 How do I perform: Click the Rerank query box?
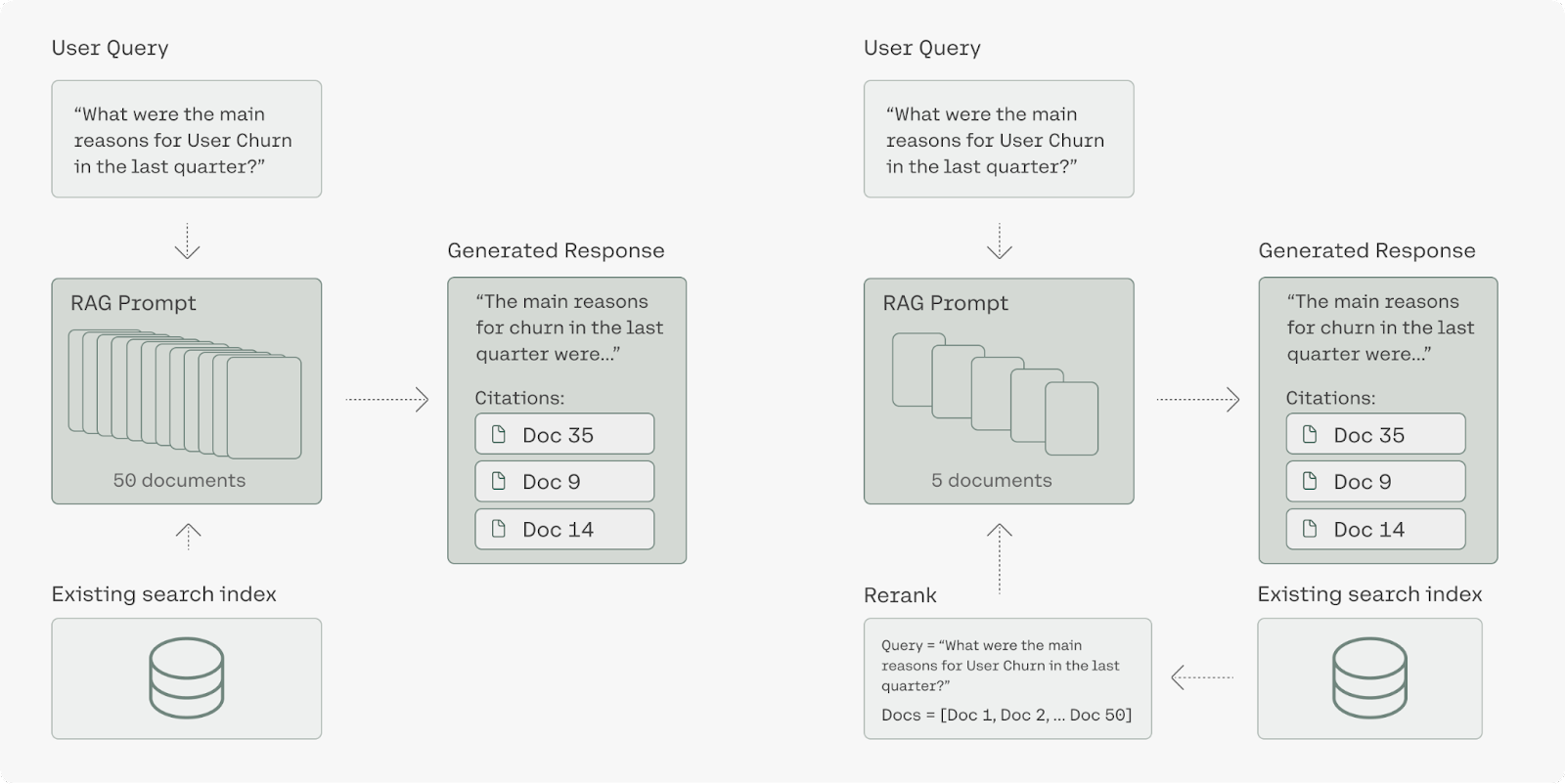point(1007,678)
